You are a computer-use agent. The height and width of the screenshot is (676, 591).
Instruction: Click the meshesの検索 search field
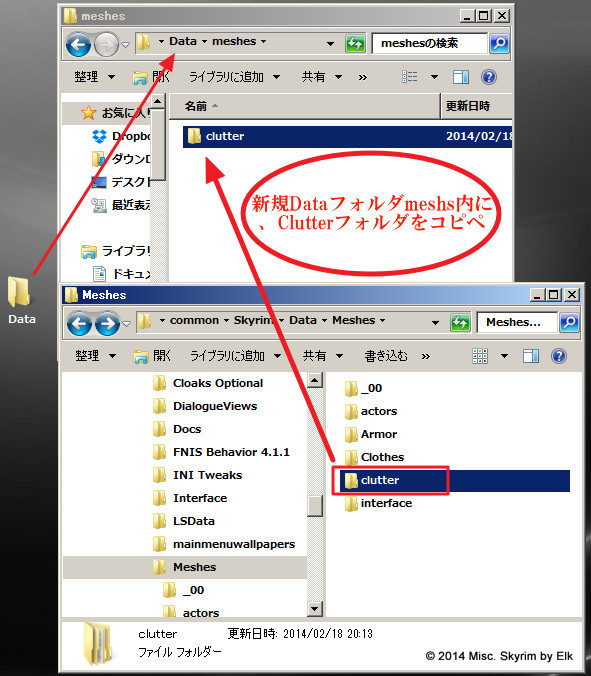click(429, 44)
